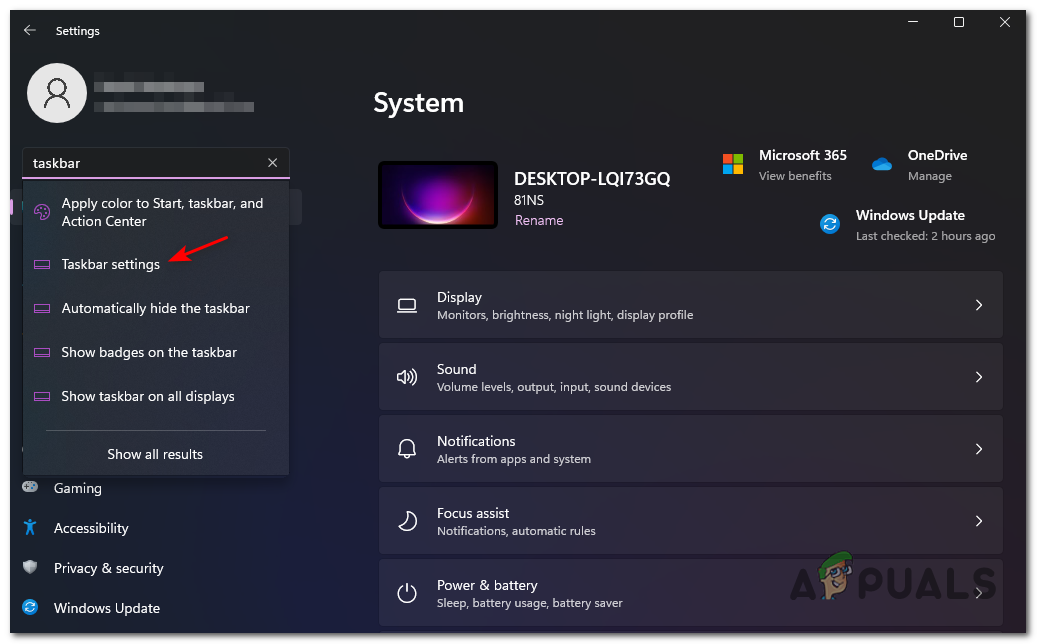
Task: Select Show badges on the taskbar
Action: click(x=149, y=353)
